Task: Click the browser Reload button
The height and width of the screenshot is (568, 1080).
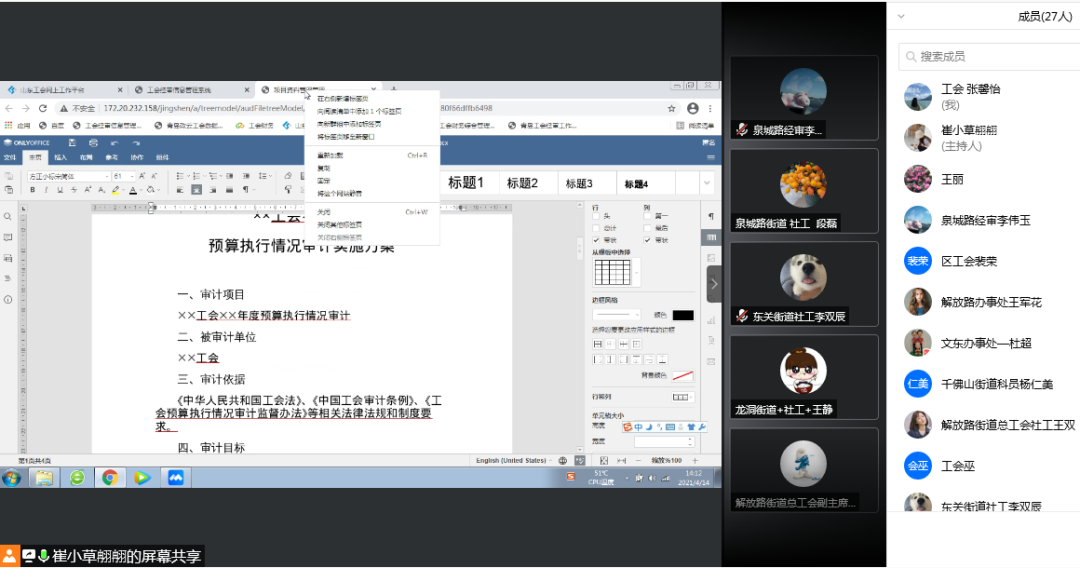Action: [x=43, y=108]
